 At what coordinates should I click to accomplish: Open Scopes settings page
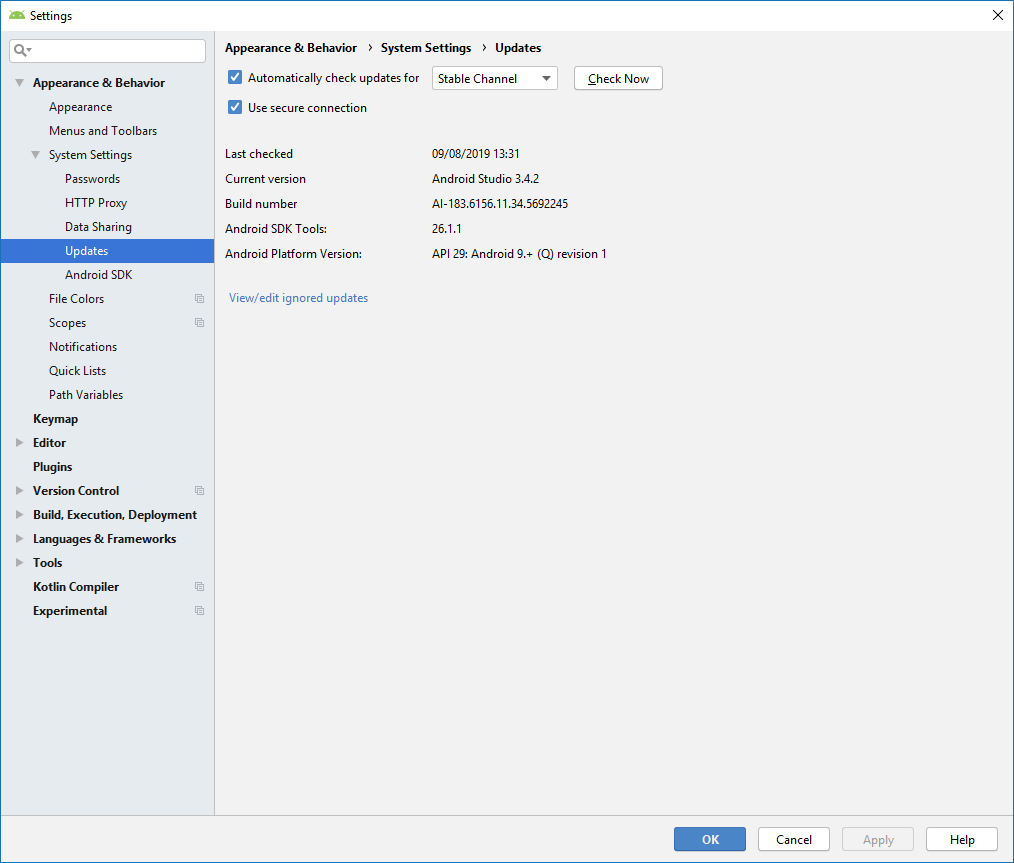[67, 323]
